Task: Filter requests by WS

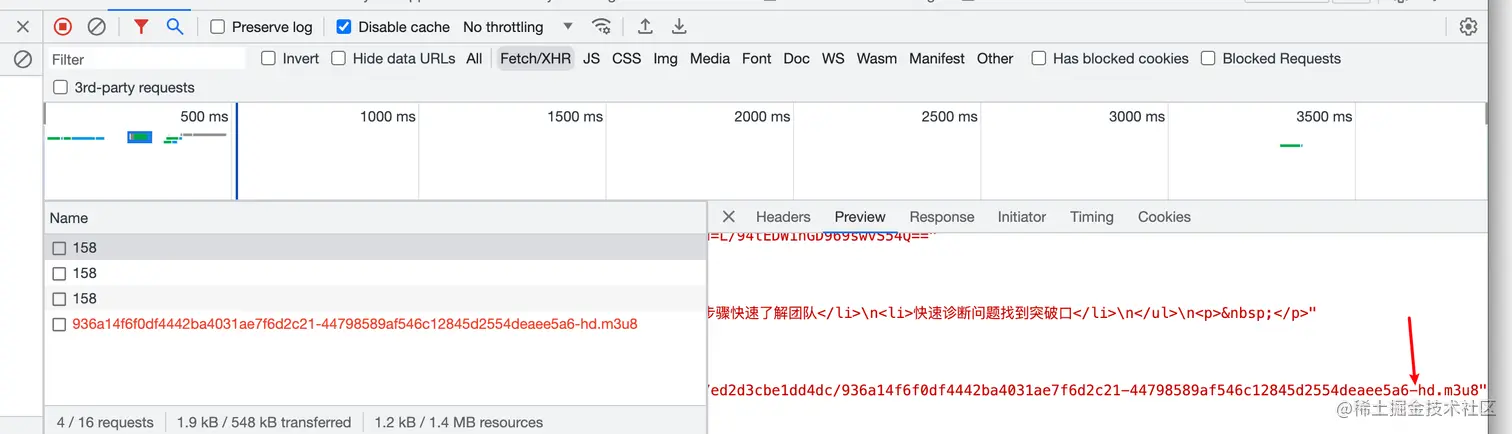Action: [x=833, y=58]
